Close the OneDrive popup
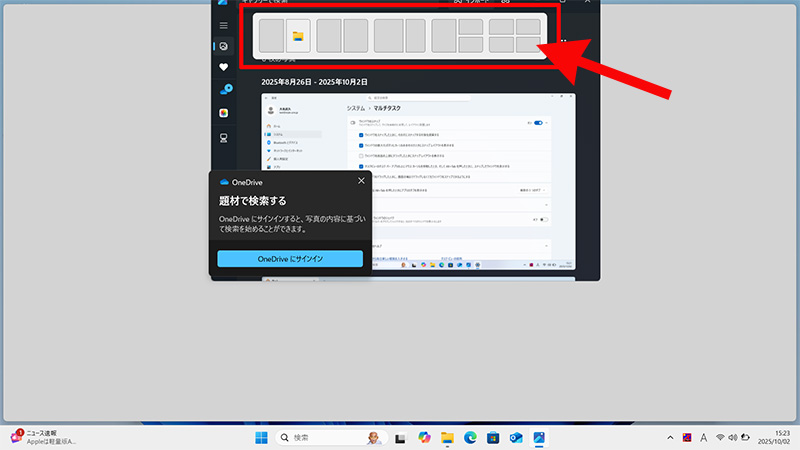 (361, 181)
